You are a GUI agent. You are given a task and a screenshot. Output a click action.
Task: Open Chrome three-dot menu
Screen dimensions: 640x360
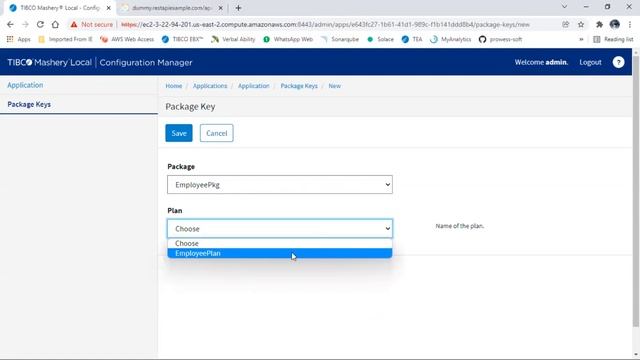pos(630,24)
